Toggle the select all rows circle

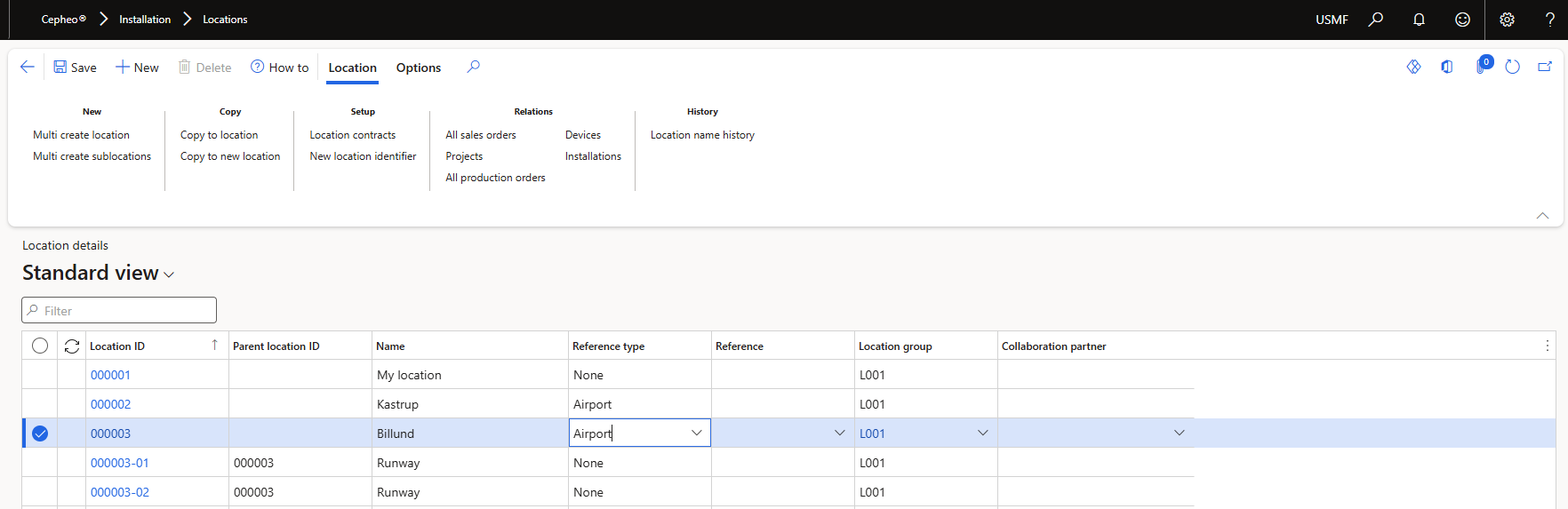tap(40, 346)
